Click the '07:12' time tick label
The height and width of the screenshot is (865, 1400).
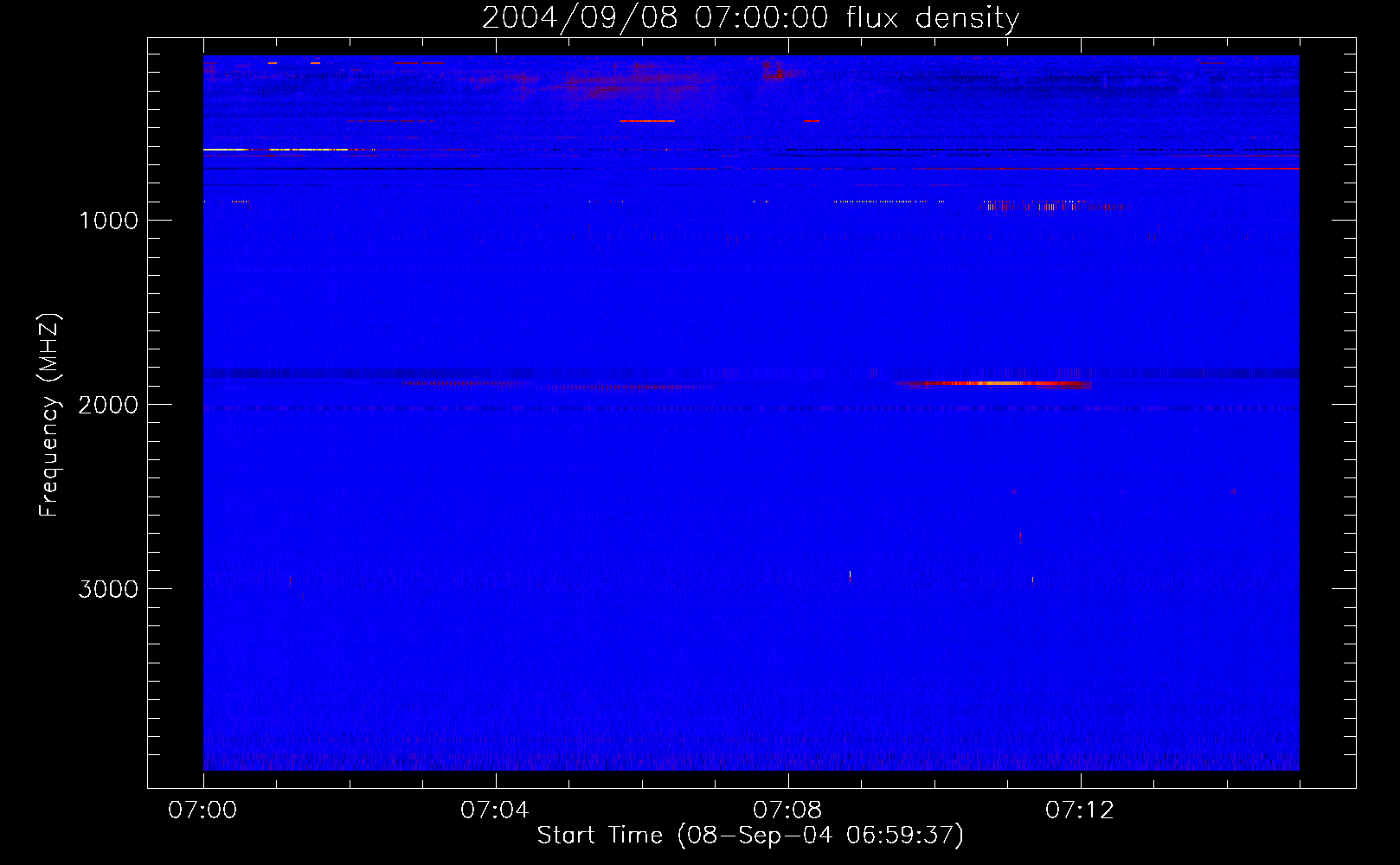click(1080, 810)
